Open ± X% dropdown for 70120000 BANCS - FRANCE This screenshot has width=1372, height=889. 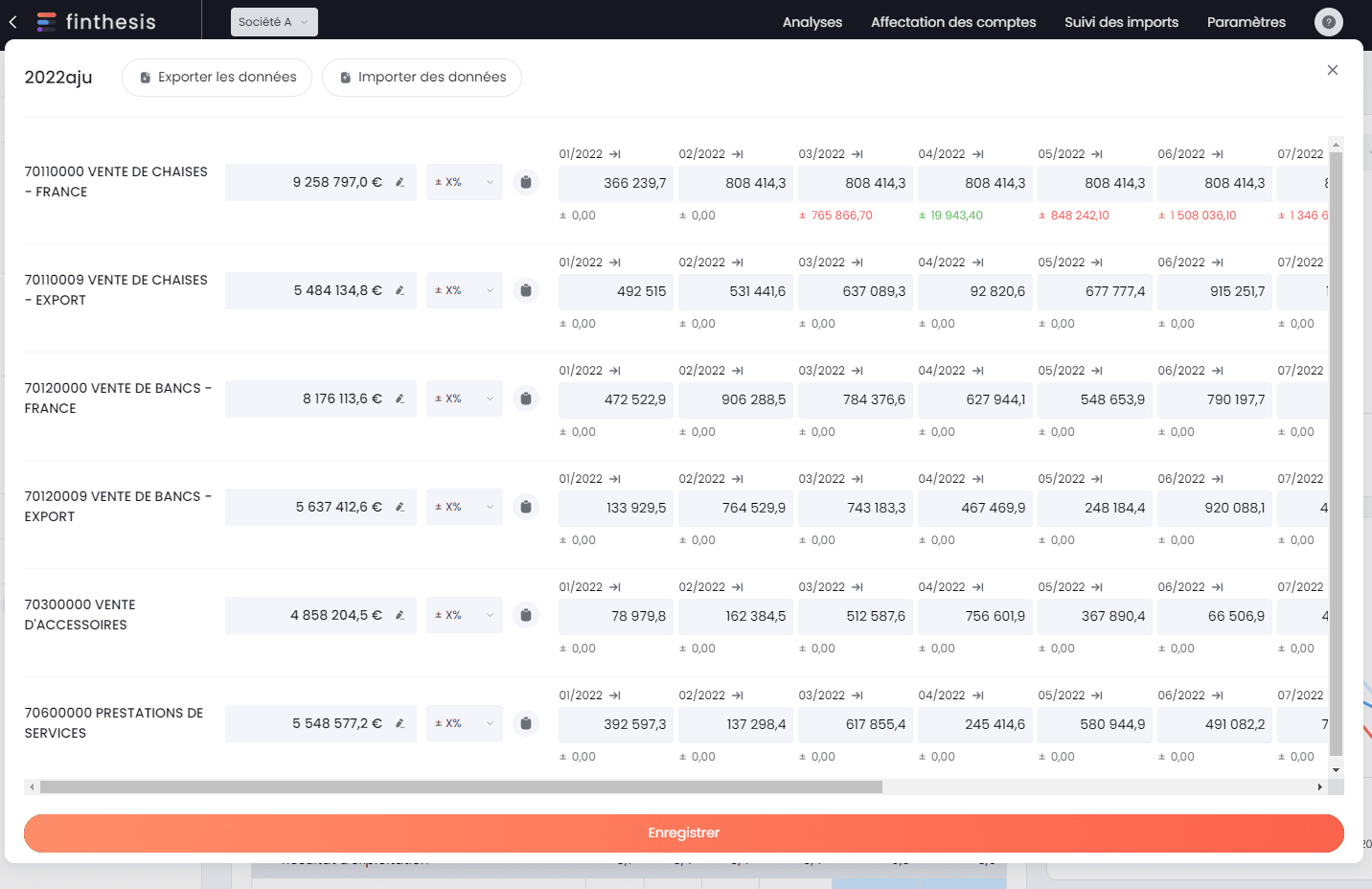click(x=465, y=399)
